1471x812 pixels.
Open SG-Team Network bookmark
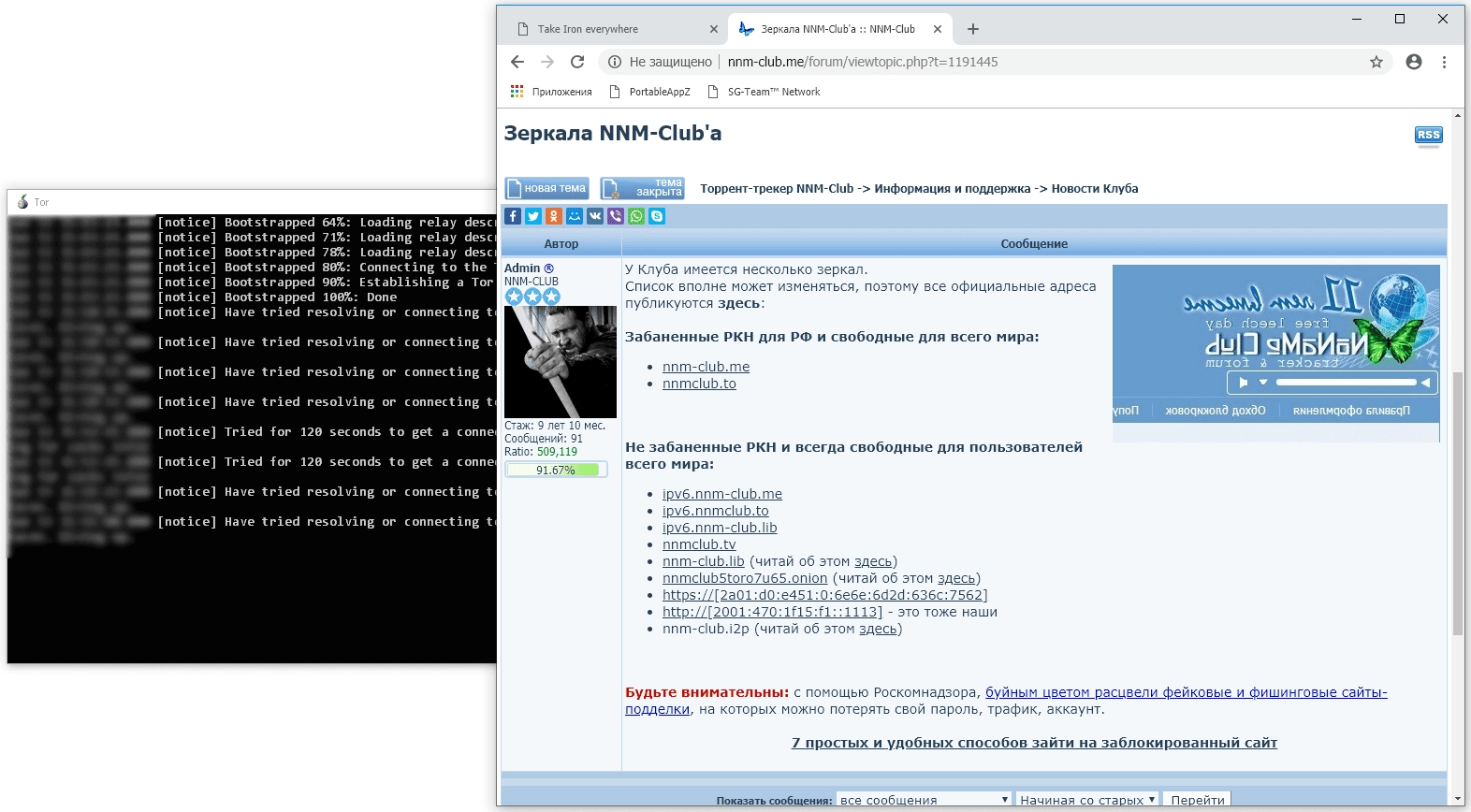pos(764,92)
